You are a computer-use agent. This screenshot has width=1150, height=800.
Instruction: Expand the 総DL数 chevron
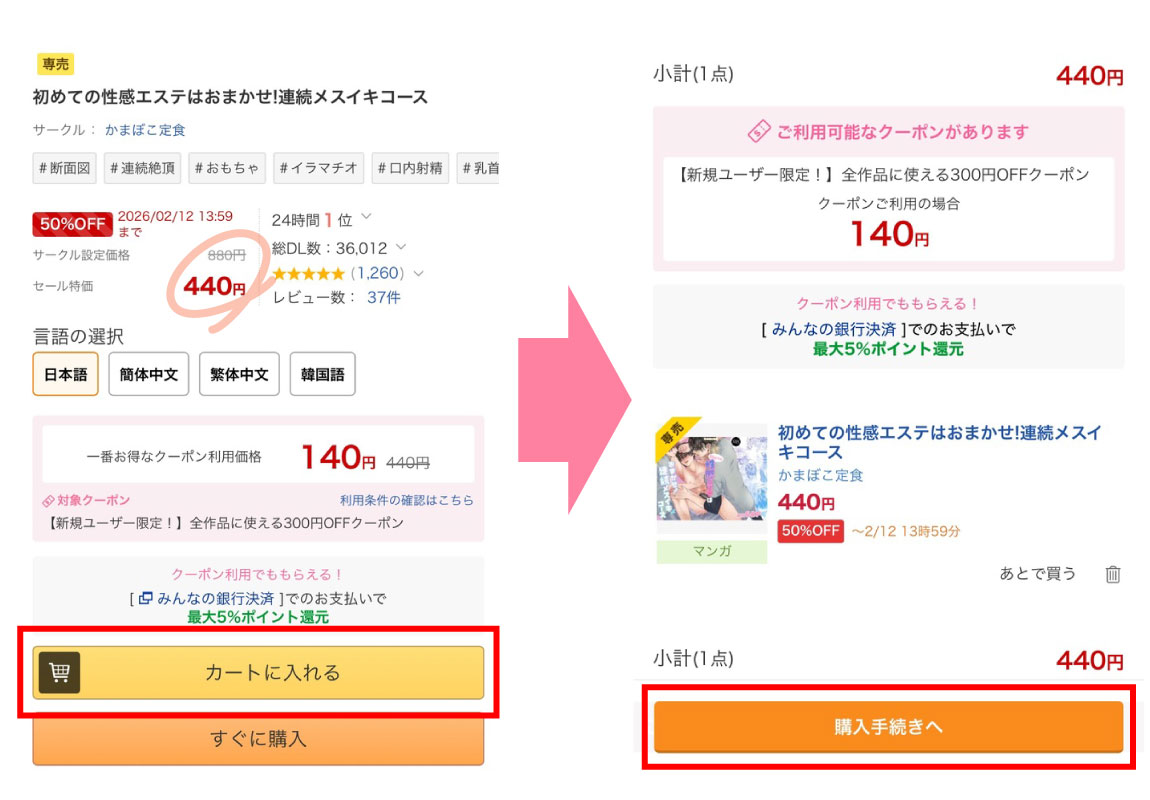(x=400, y=247)
